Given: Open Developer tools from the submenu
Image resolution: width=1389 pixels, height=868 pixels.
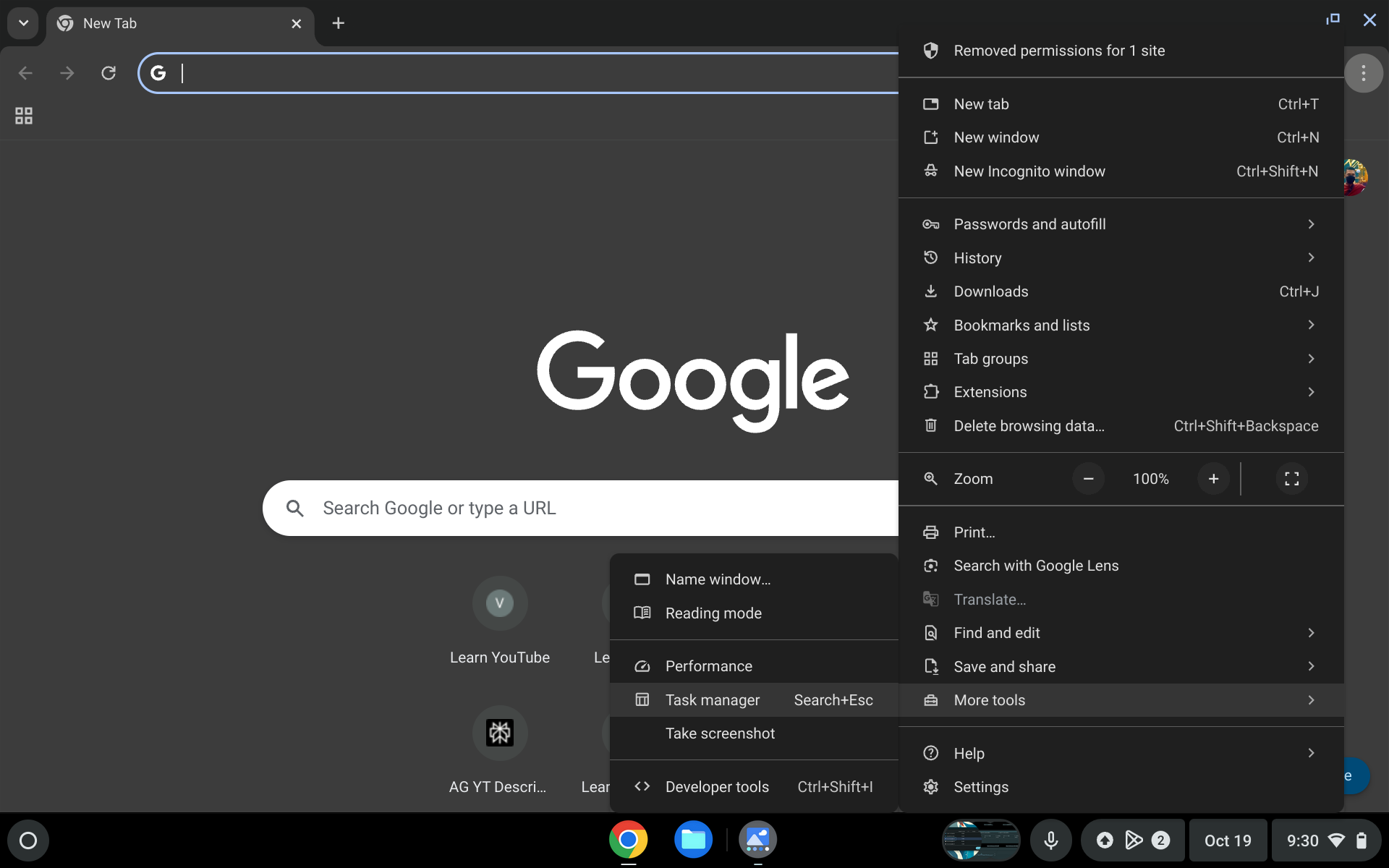Looking at the screenshot, I should [x=754, y=787].
